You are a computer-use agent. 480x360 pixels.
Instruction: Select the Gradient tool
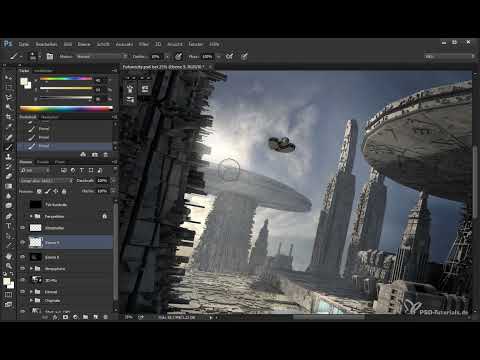pyautogui.click(x=9, y=186)
